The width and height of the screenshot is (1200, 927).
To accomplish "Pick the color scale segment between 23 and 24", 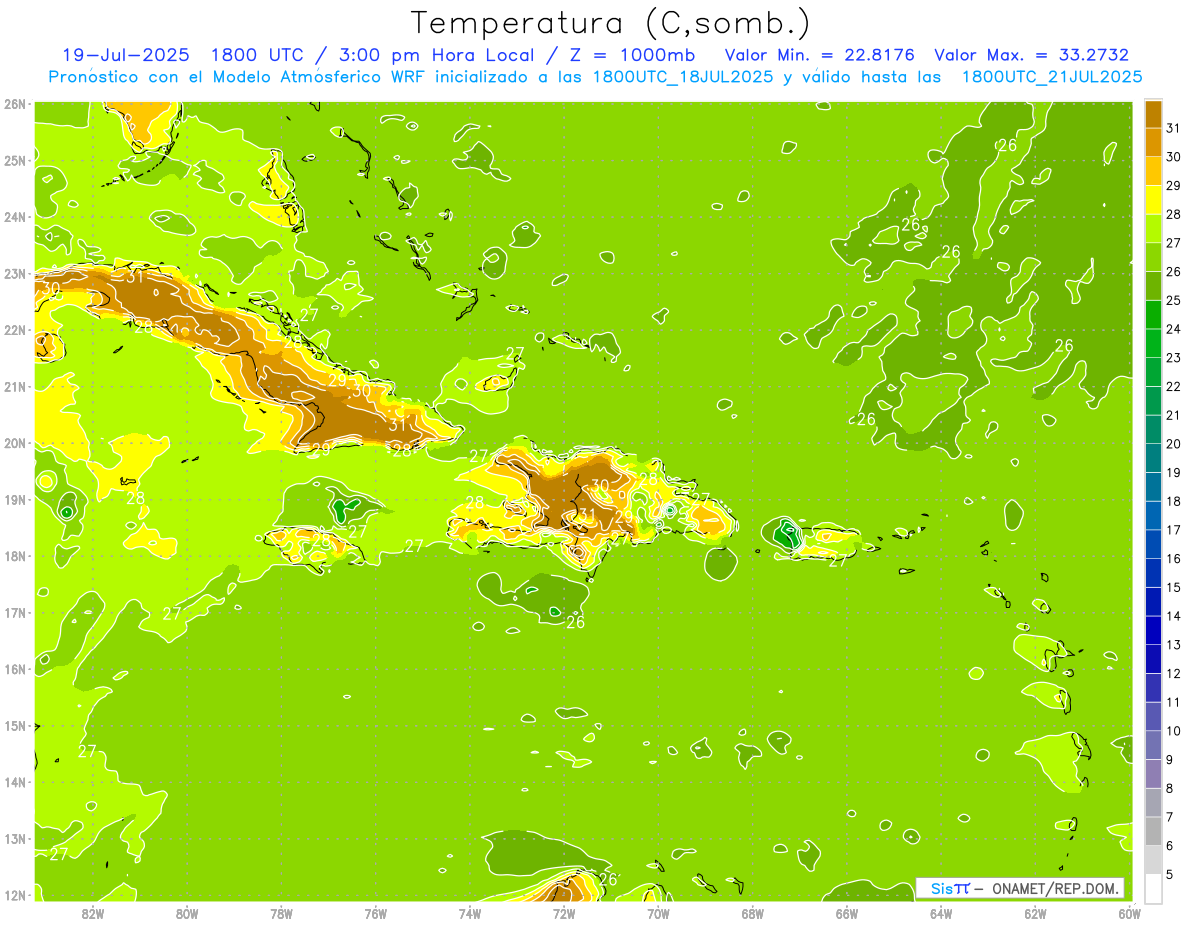I will (1153, 343).
